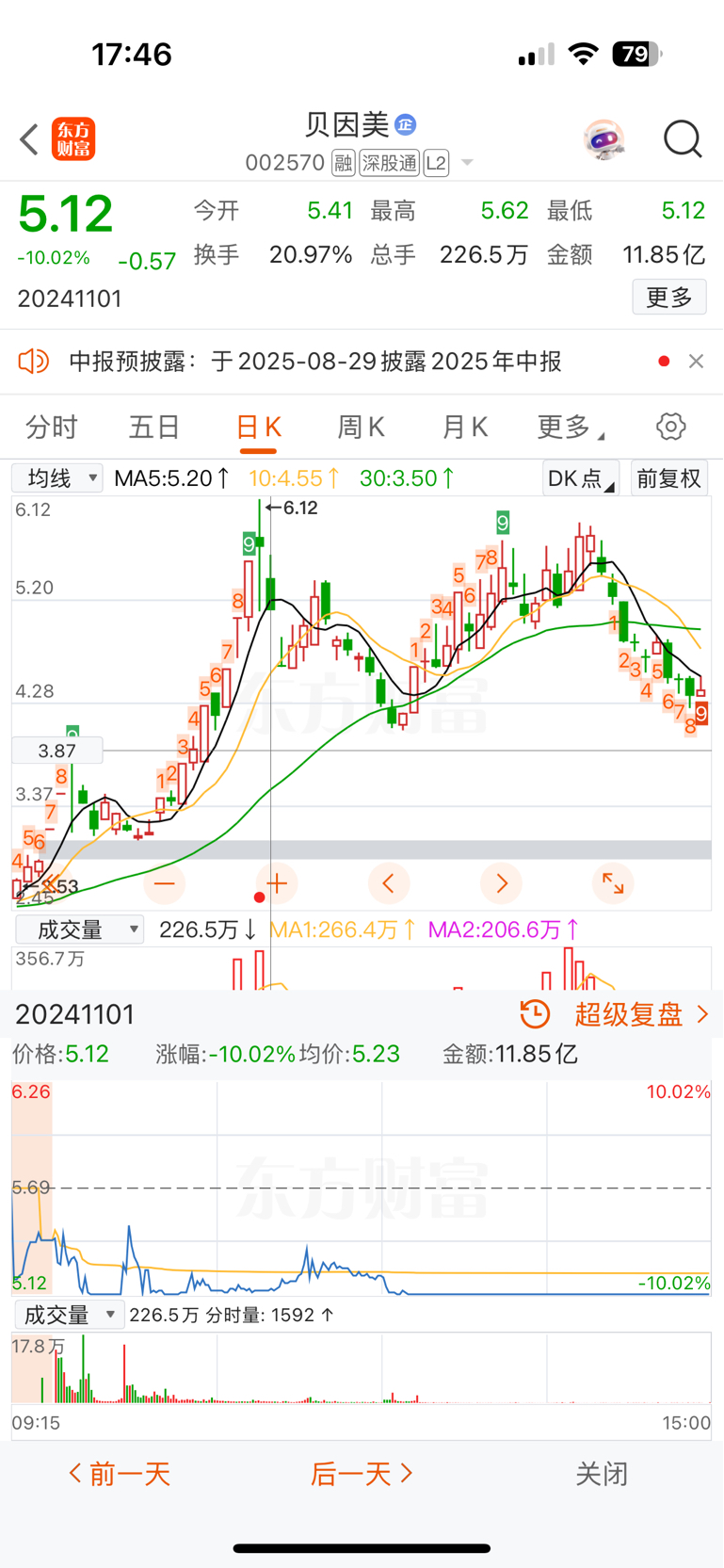
Task: Open the 成交量 dropdown under intraday chart
Action: point(70,1315)
